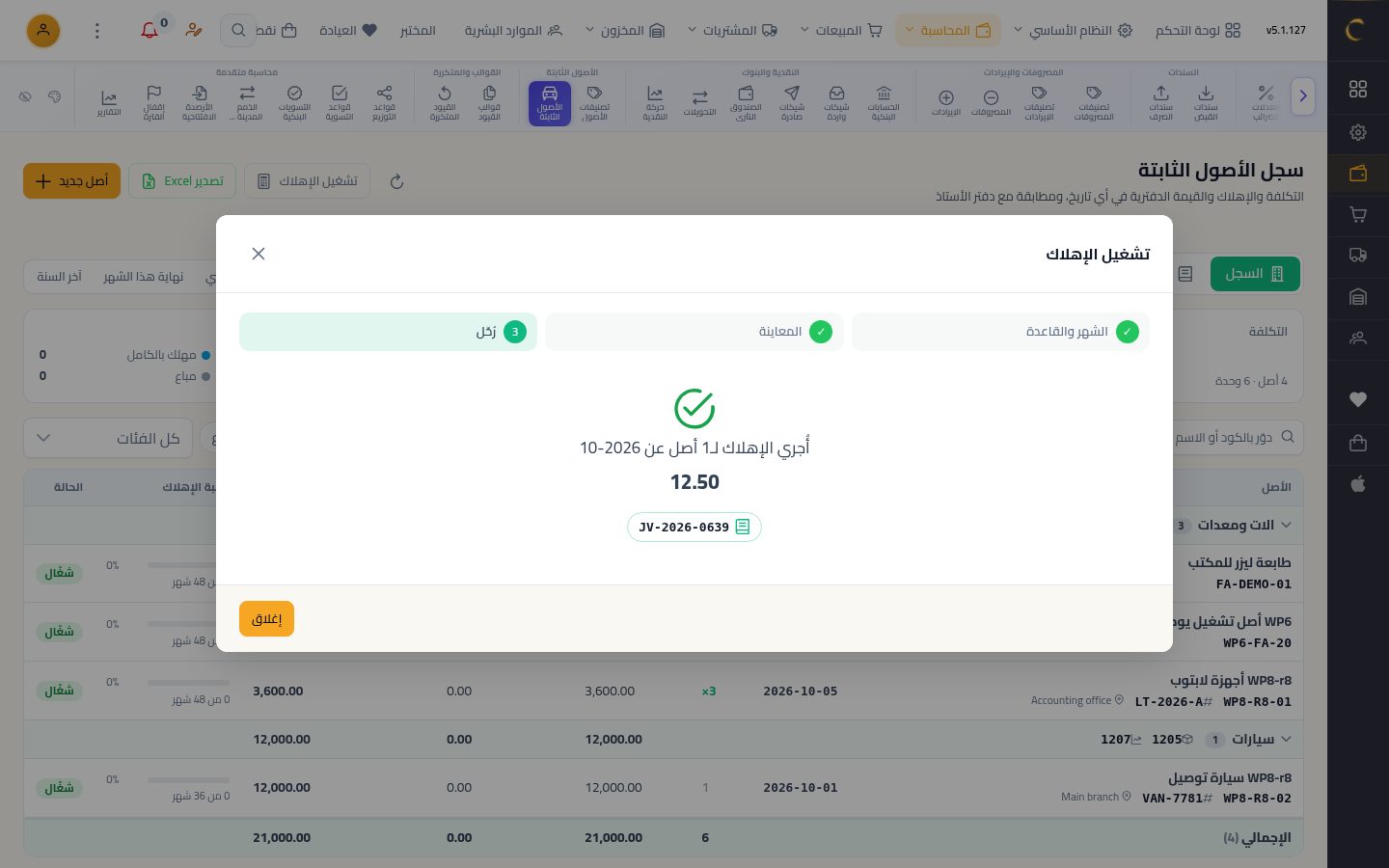This screenshot has height=868, width=1389.
Task: Click the top bar search magnifier icon
Action: (x=237, y=31)
